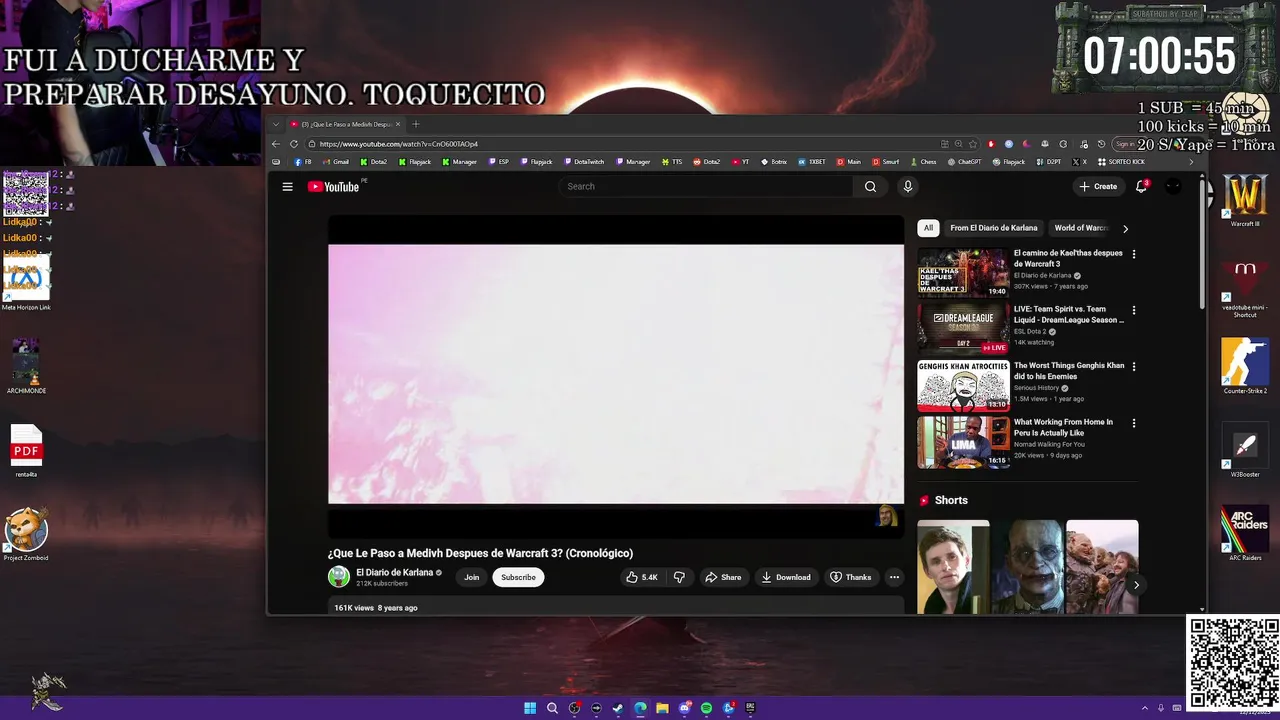Viewport: 1280px width, 720px height.
Task: Click the YouTube logo
Action: coord(334,187)
